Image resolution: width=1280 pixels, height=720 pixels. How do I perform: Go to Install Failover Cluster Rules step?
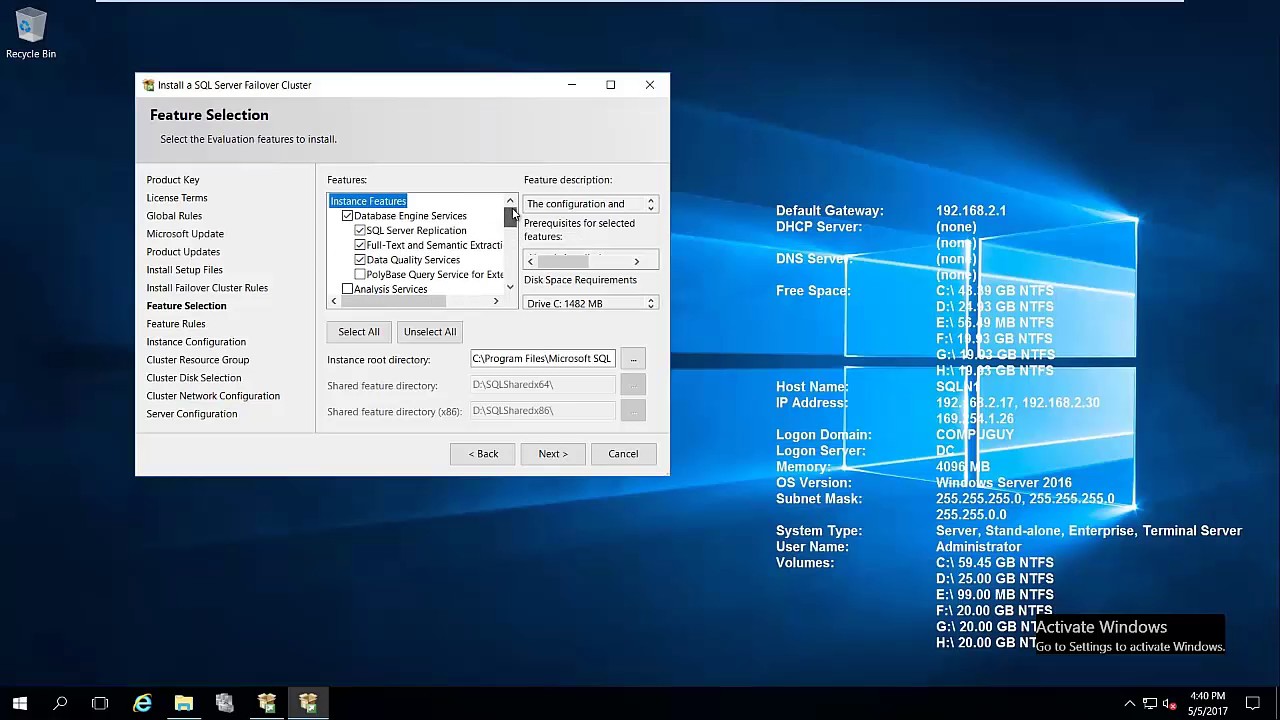[207, 288]
